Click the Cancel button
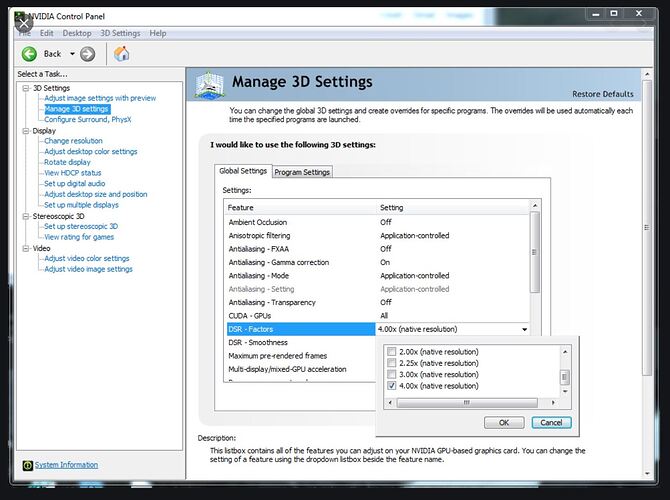670x500 pixels. point(551,423)
